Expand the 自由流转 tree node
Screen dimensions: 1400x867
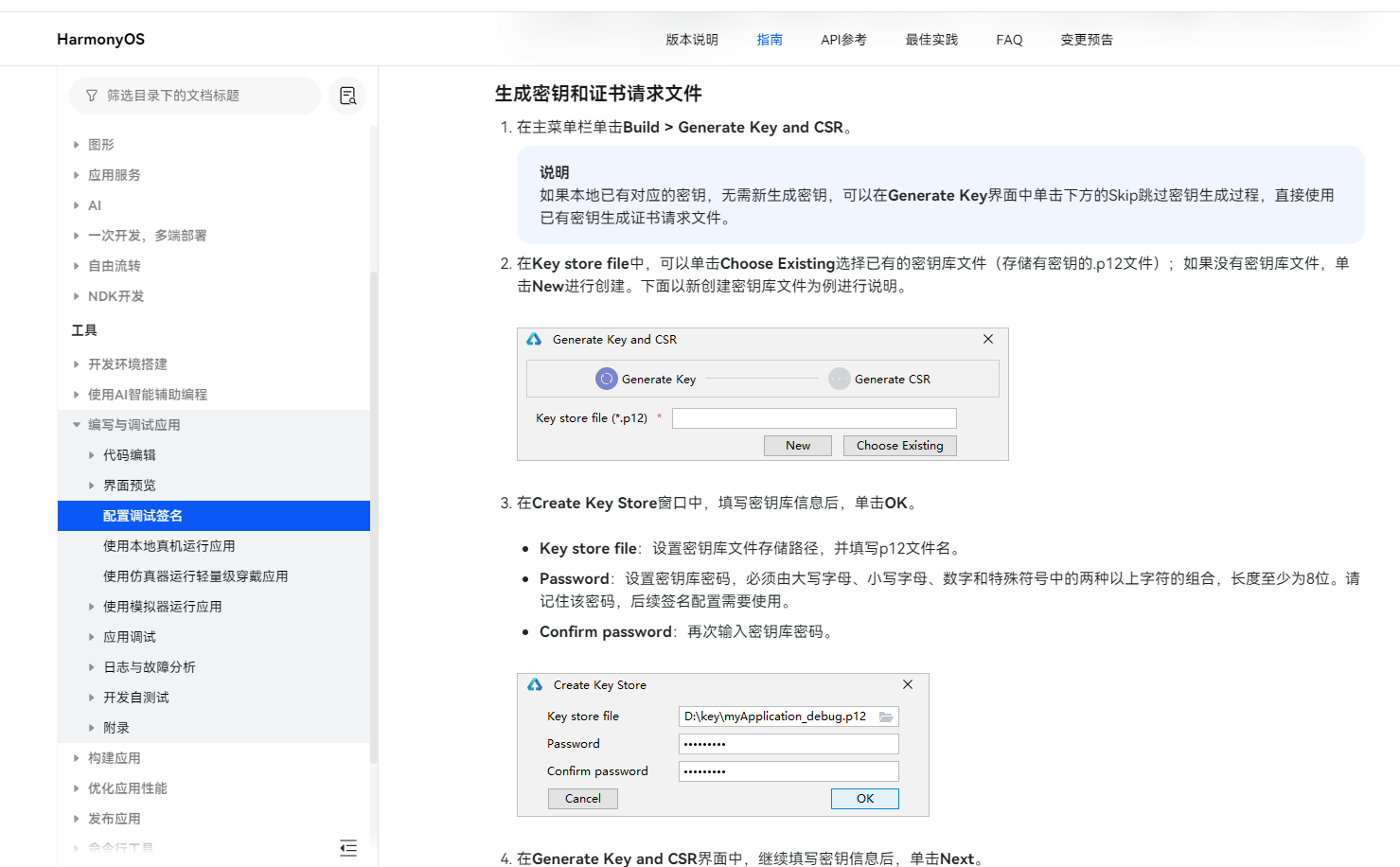pos(77,266)
